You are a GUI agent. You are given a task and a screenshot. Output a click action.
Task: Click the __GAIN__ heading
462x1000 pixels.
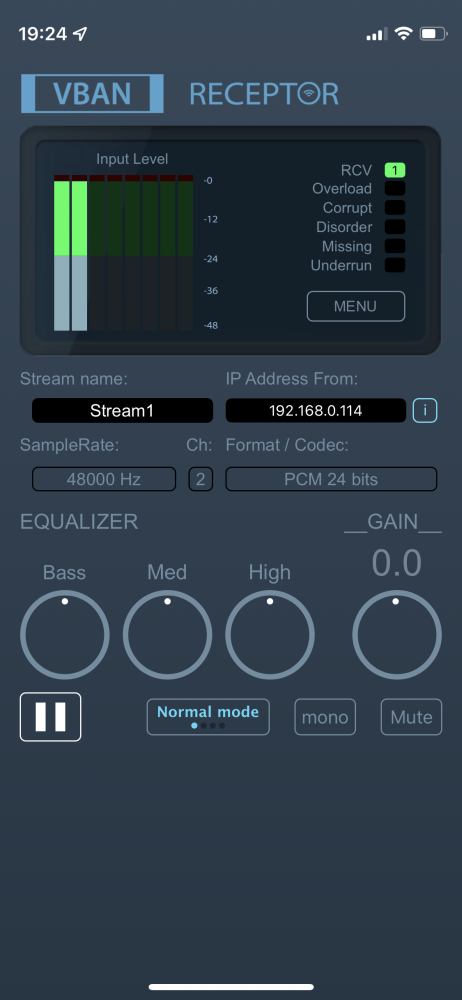(x=393, y=522)
